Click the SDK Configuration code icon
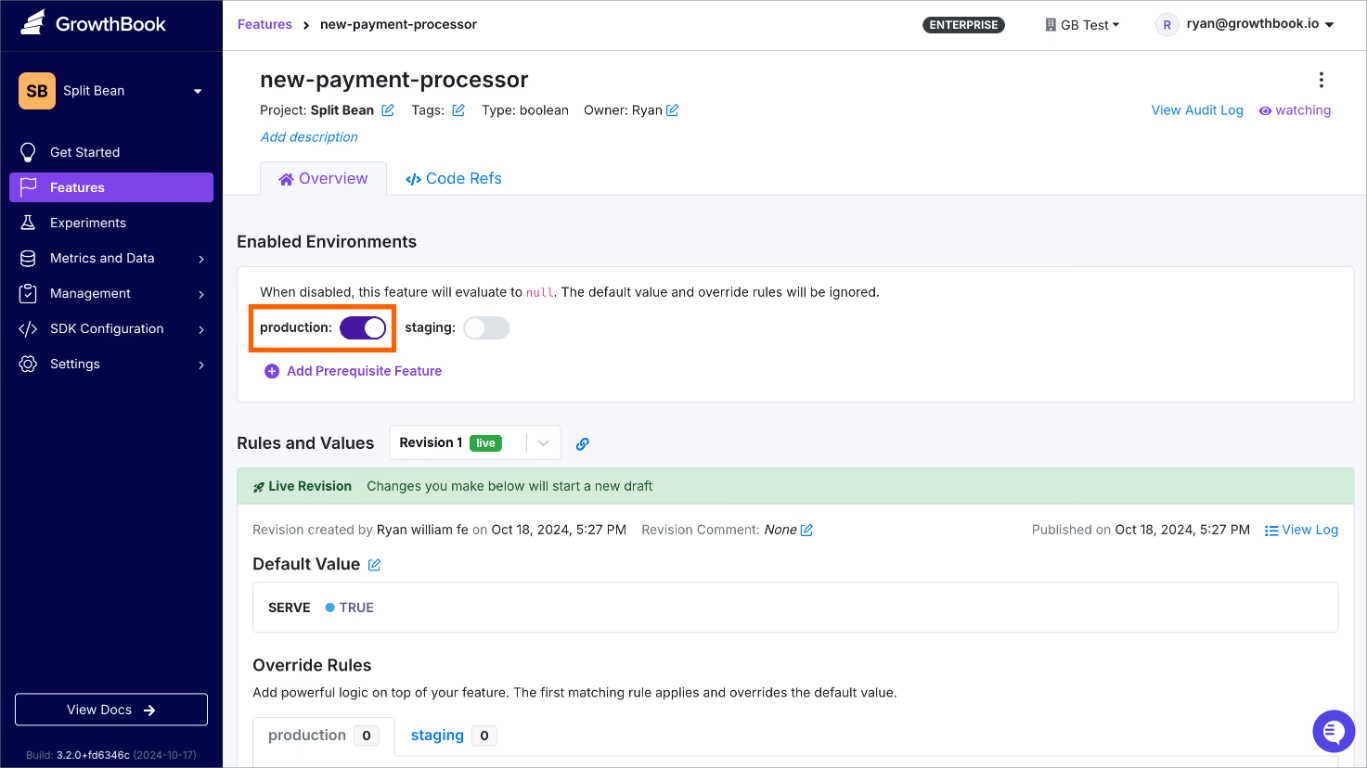Viewport: 1367px width, 768px height. point(28,329)
